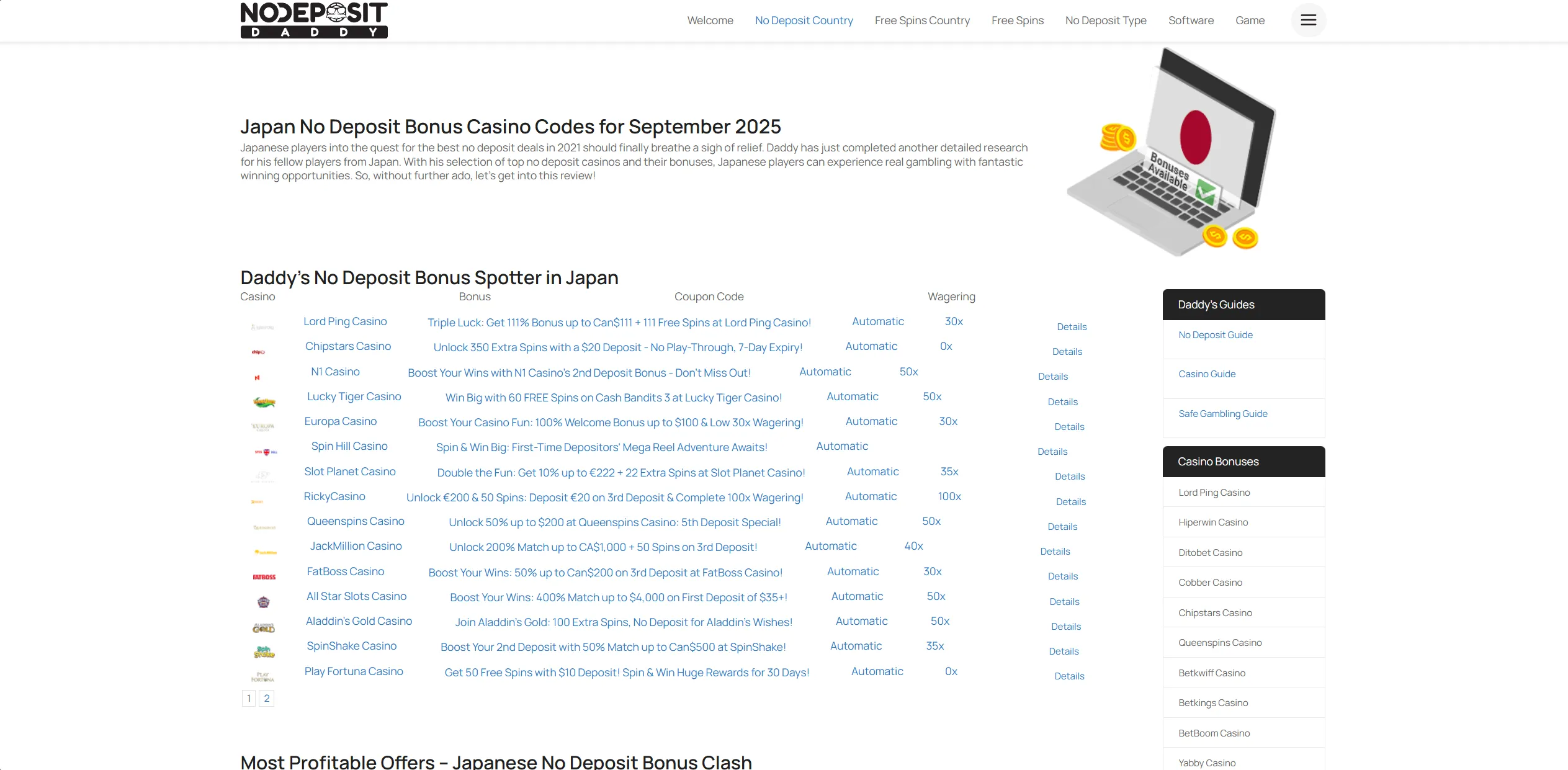Open BetBoom Casino sidebar entry
1568x770 pixels.
(1214, 733)
